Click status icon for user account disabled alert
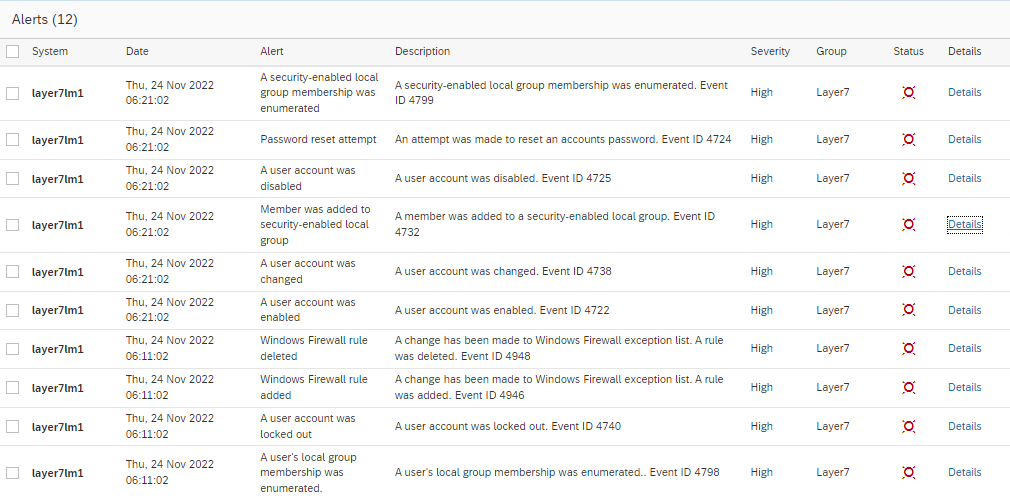1010x500 pixels. click(x=908, y=179)
